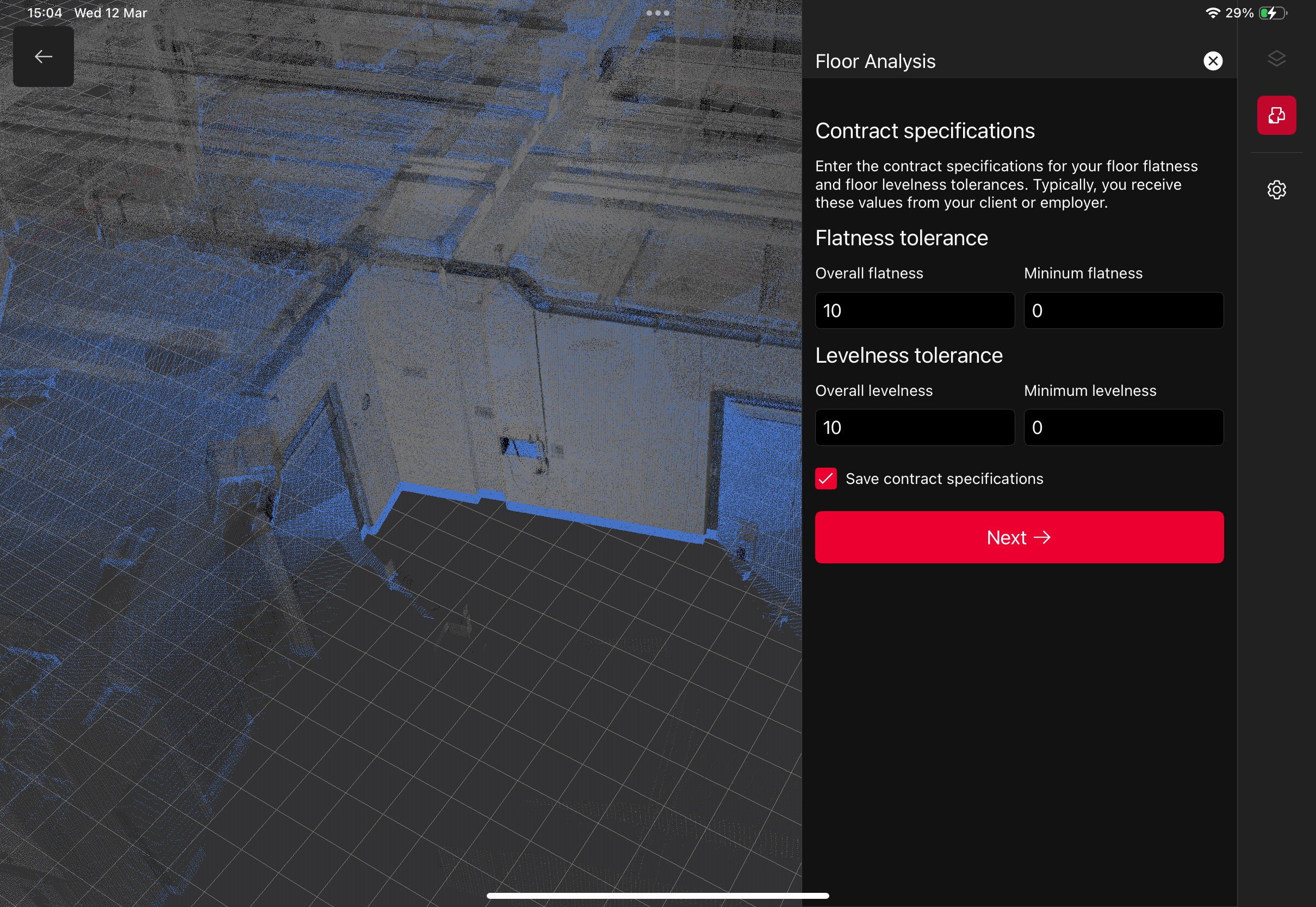The image size is (1316, 907).
Task: Click the Contract specifications heading
Action: (924, 131)
